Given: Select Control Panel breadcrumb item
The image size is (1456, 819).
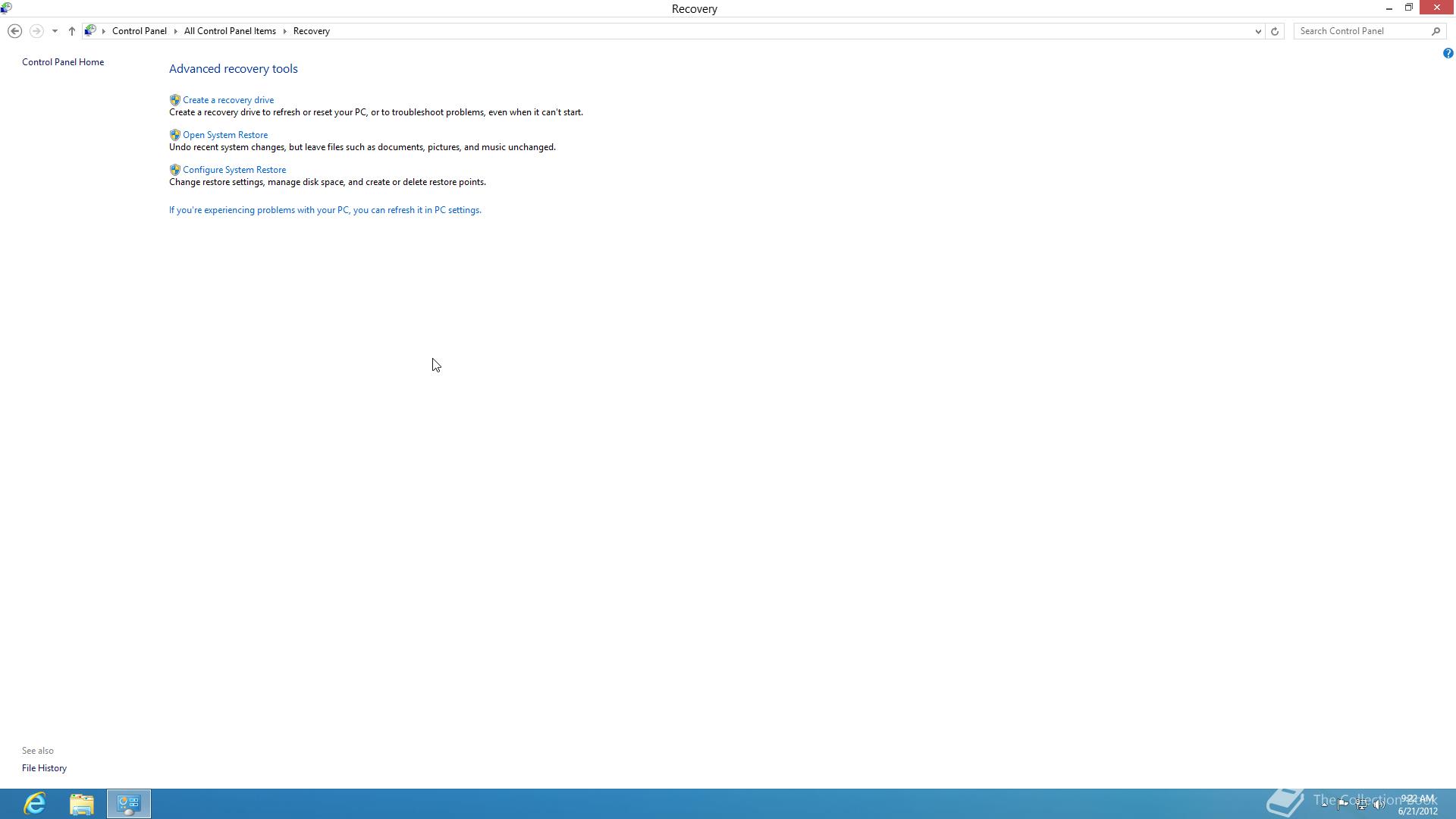Looking at the screenshot, I should coord(139,31).
